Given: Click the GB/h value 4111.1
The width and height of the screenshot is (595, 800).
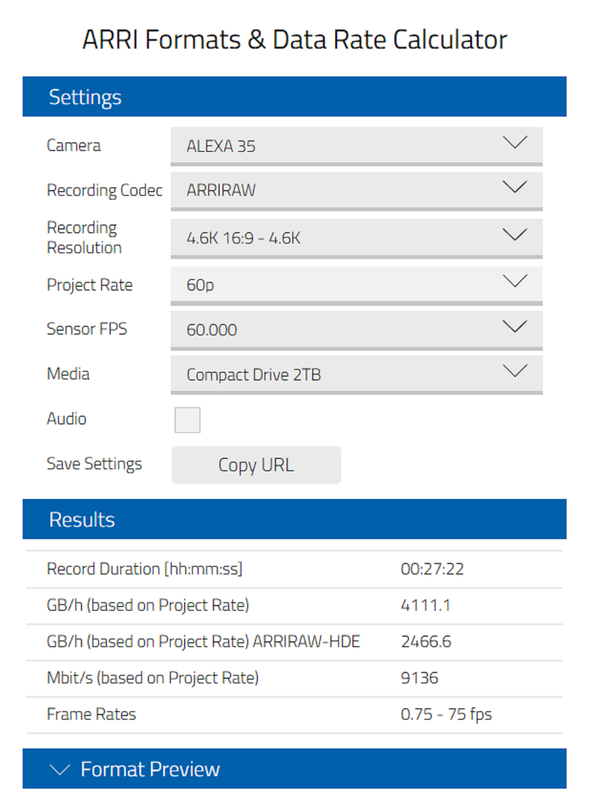Looking at the screenshot, I should tap(426, 605).
